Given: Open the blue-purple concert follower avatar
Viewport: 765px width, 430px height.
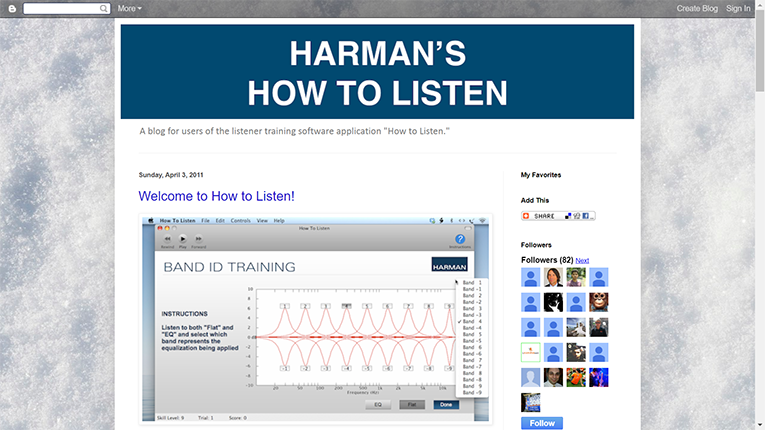Looking at the screenshot, I should (599, 377).
